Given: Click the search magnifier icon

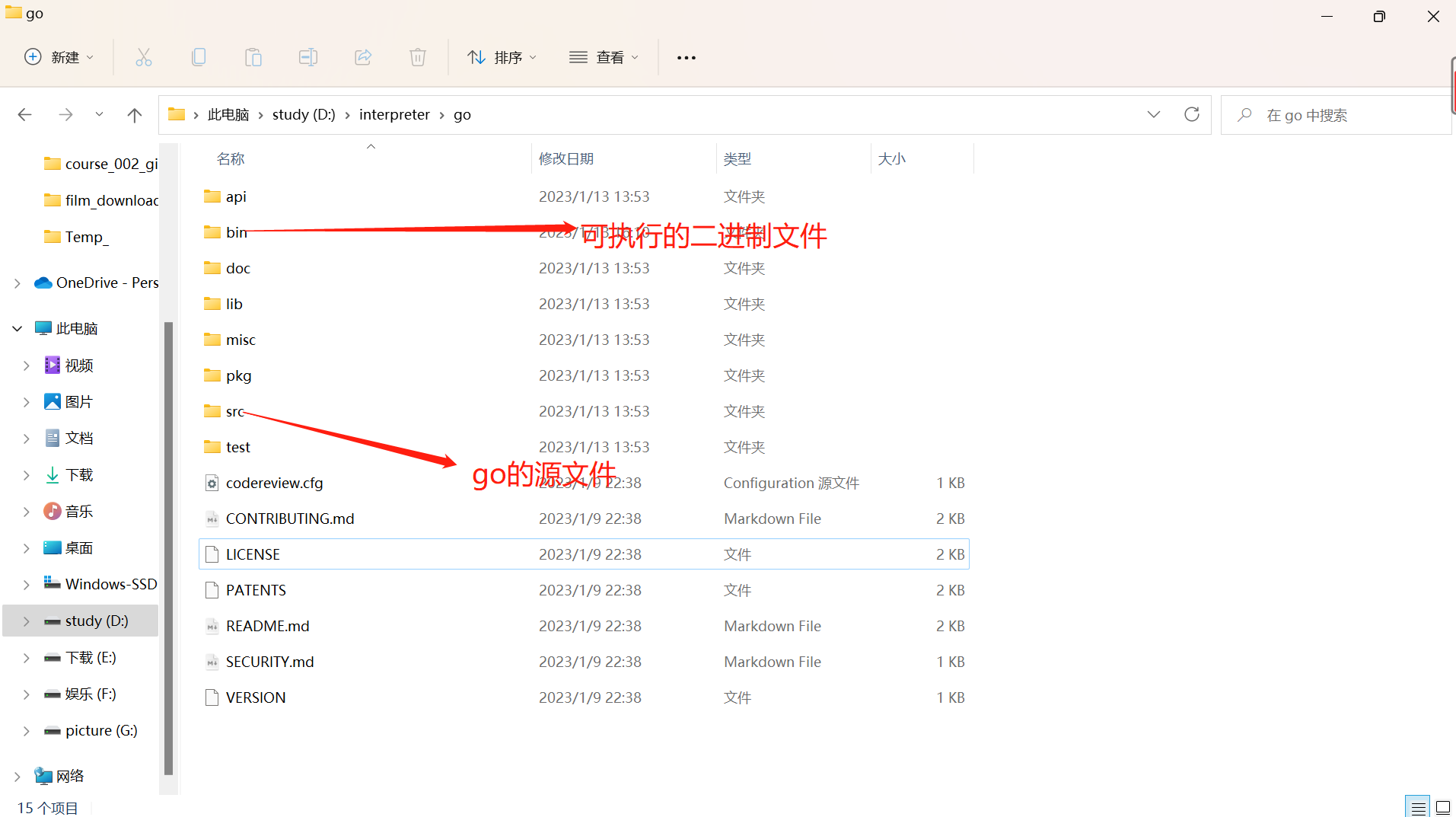Looking at the screenshot, I should pyautogui.click(x=1244, y=115).
